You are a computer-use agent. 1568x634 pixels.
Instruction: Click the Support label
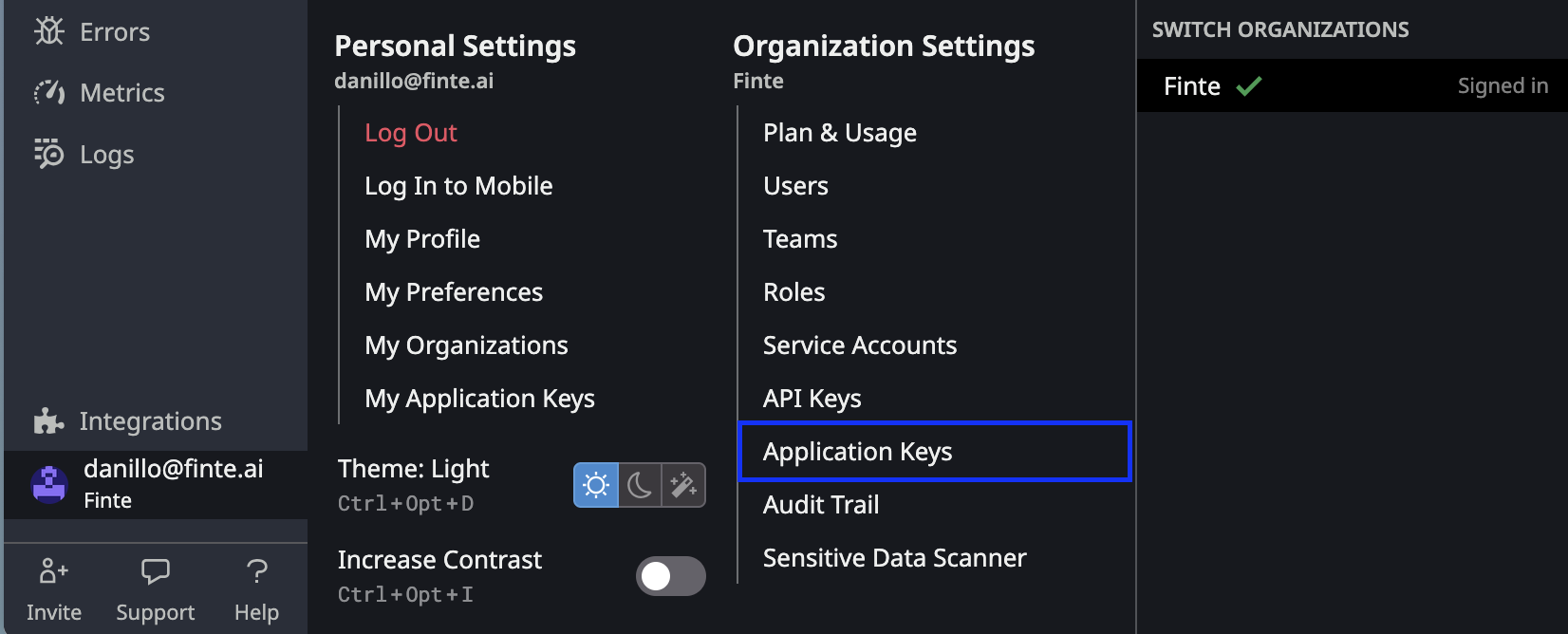(x=156, y=613)
